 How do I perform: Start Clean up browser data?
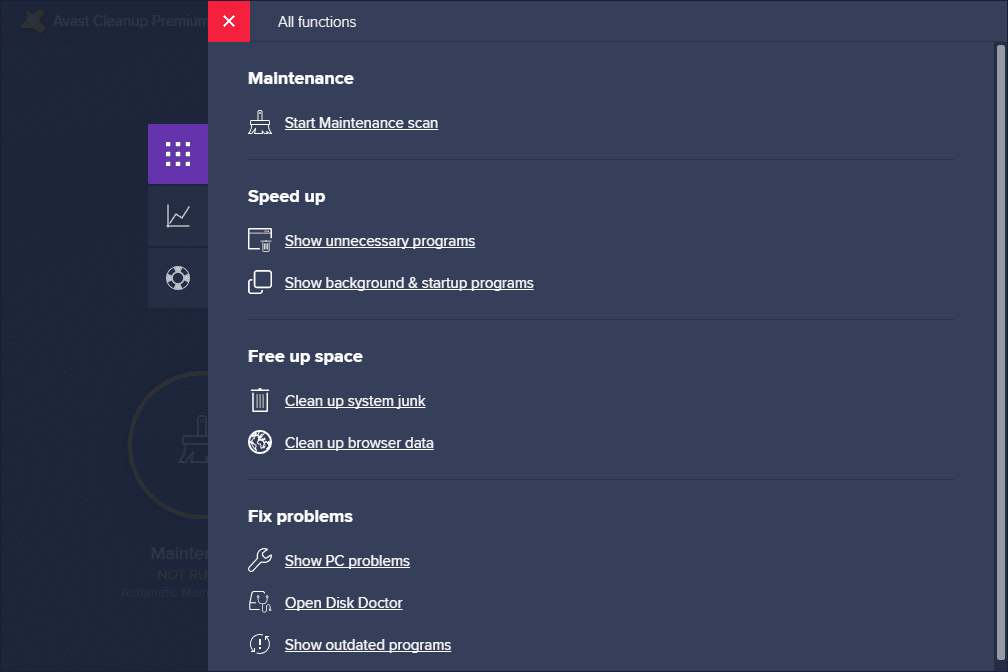[358, 442]
